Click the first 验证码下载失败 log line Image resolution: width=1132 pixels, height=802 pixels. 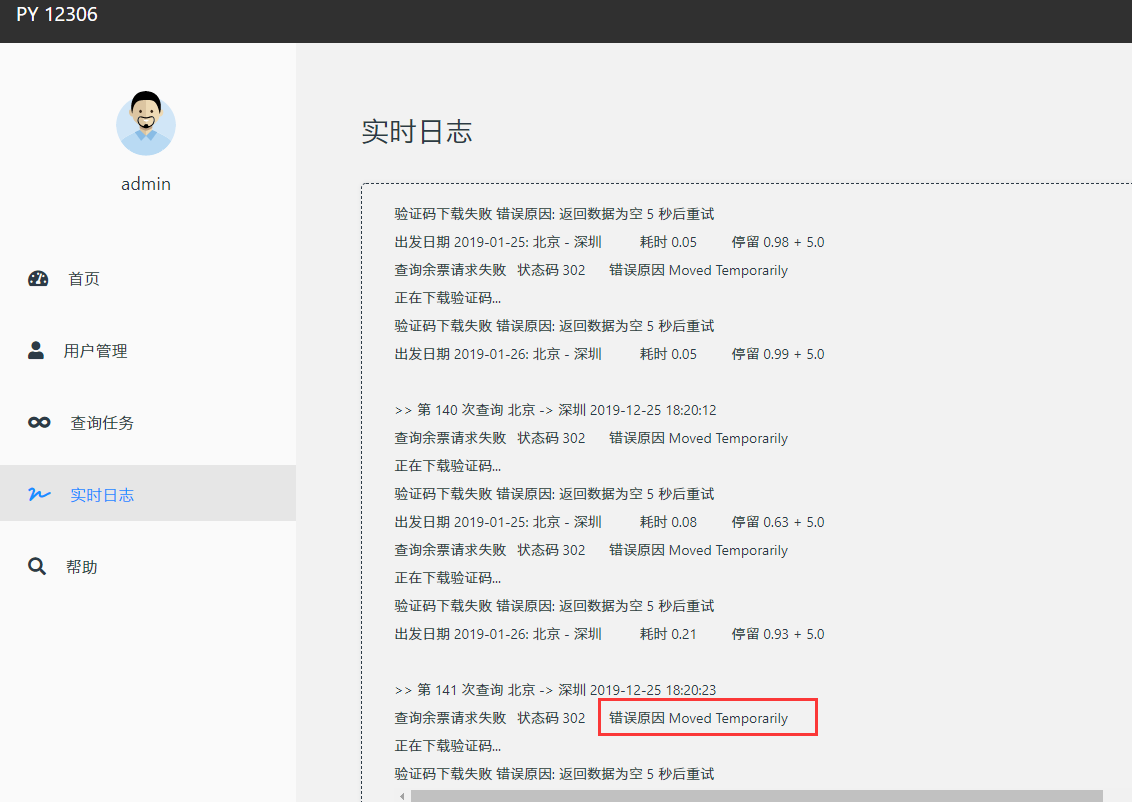554,214
